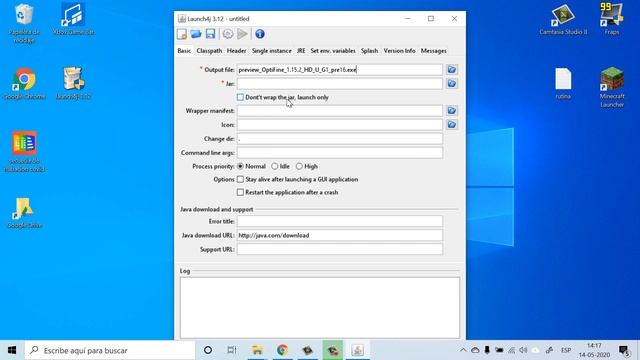The width and height of the screenshot is (640, 360).
Task: Click the Windows search box
Action: tap(110, 350)
